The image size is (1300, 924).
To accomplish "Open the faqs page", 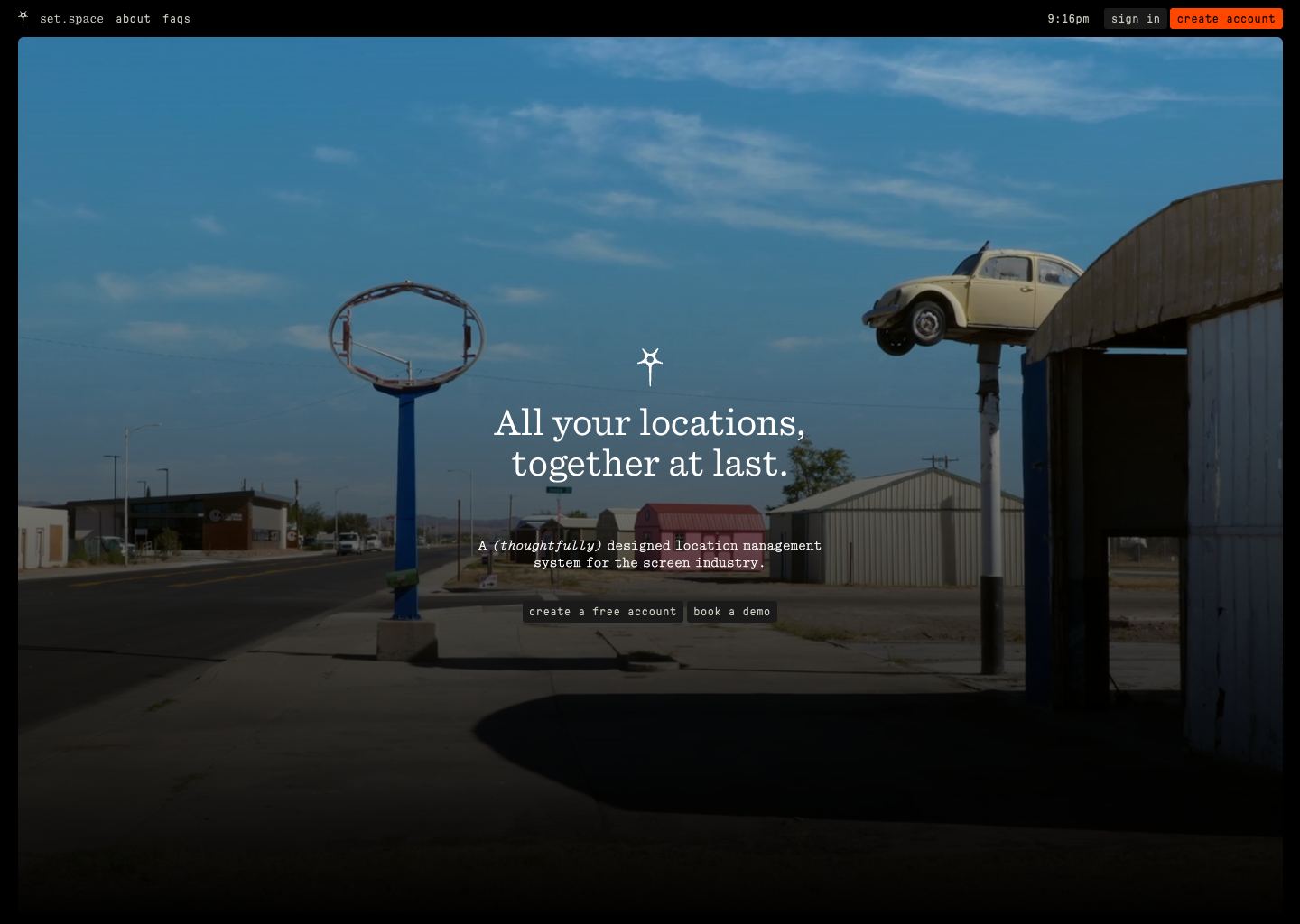I will 176,19.
